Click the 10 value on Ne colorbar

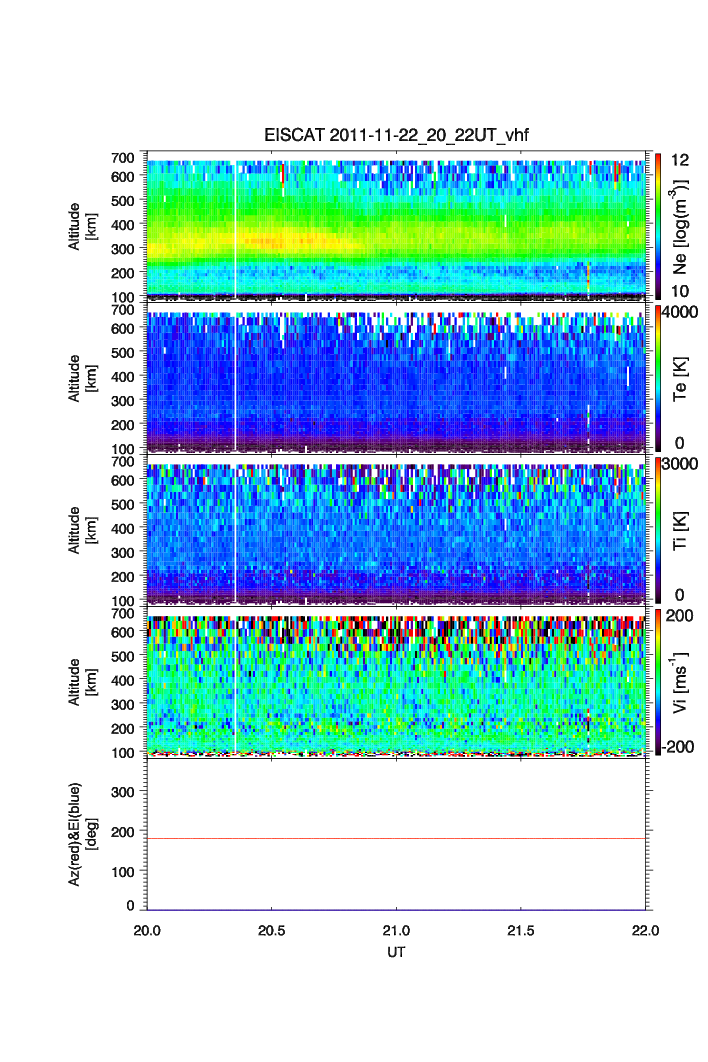pyautogui.click(x=680, y=291)
